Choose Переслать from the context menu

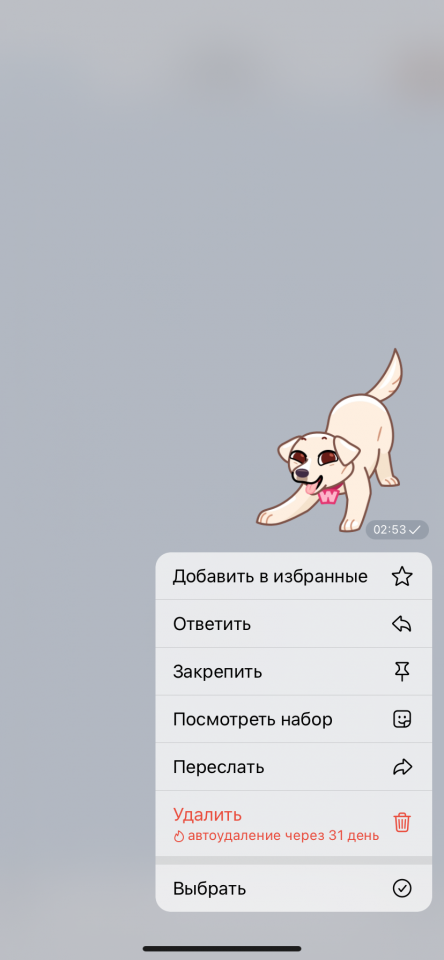pos(294,767)
